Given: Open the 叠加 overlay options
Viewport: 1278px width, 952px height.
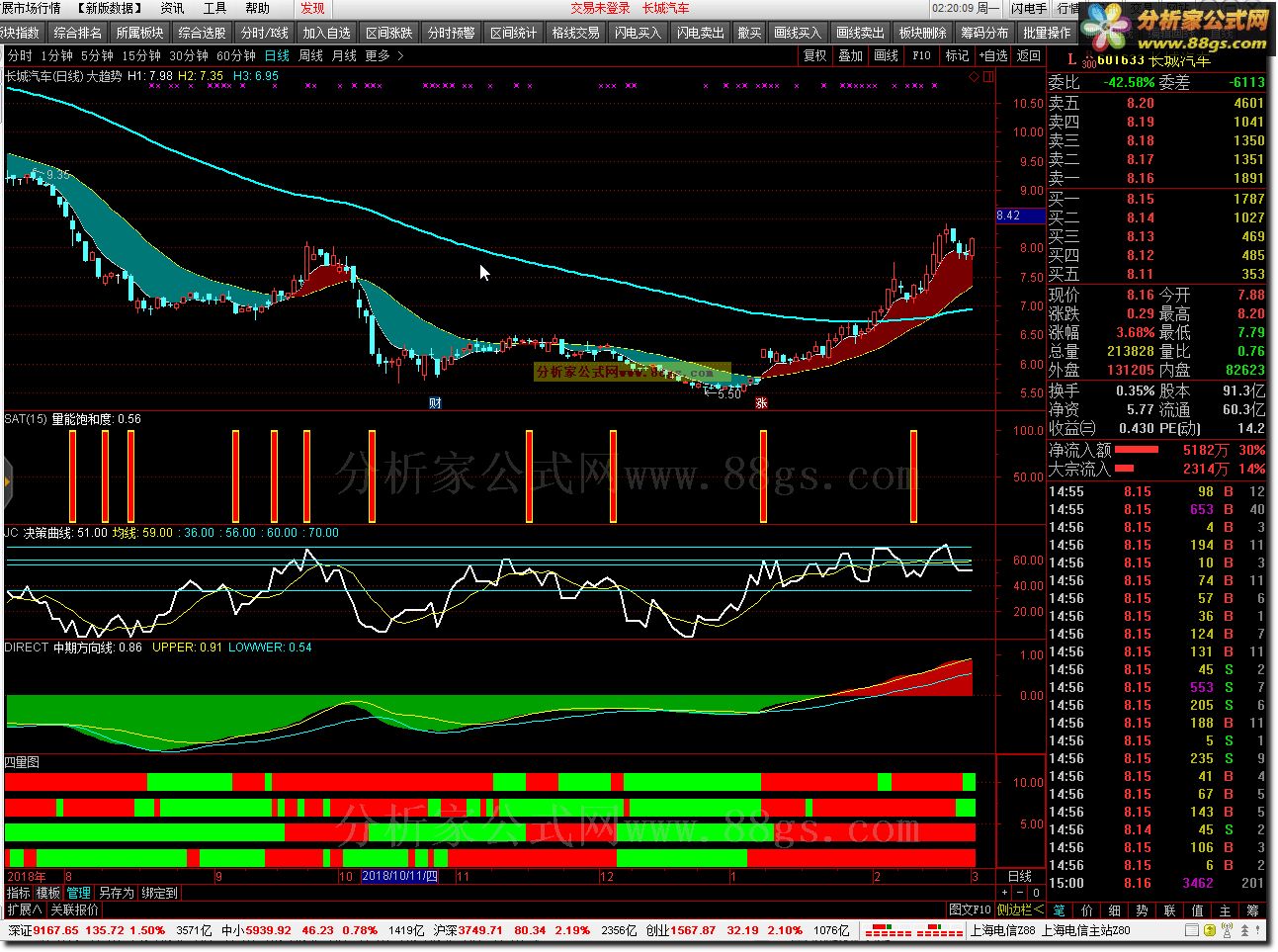Looking at the screenshot, I should (x=851, y=56).
